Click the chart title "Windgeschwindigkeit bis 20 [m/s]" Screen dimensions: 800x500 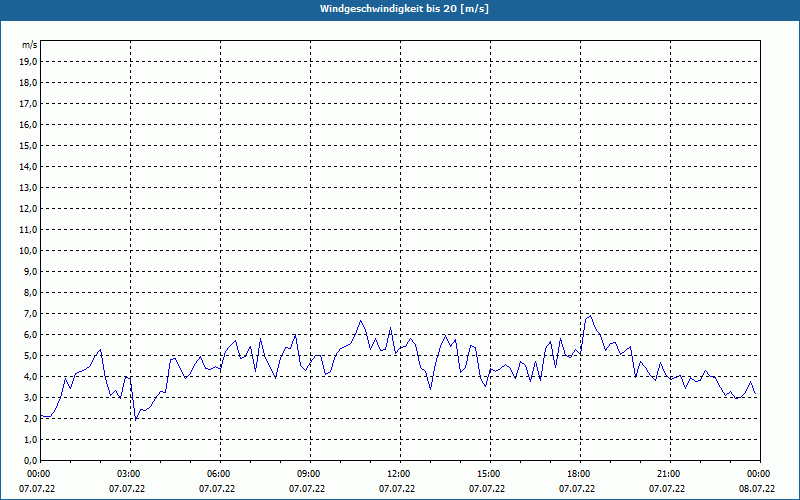click(404, 9)
